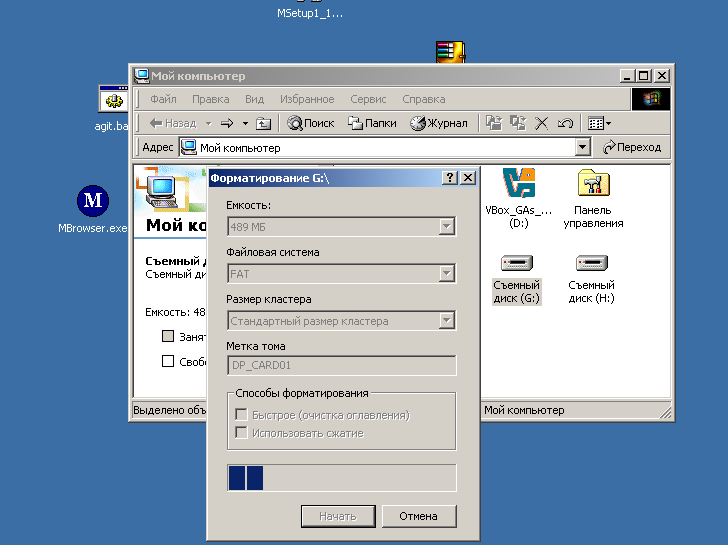Click the Copy To toolbar icon
Image resolution: width=728 pixels, height=545 pixels.
pyautogui.click(x=518, y=123)
